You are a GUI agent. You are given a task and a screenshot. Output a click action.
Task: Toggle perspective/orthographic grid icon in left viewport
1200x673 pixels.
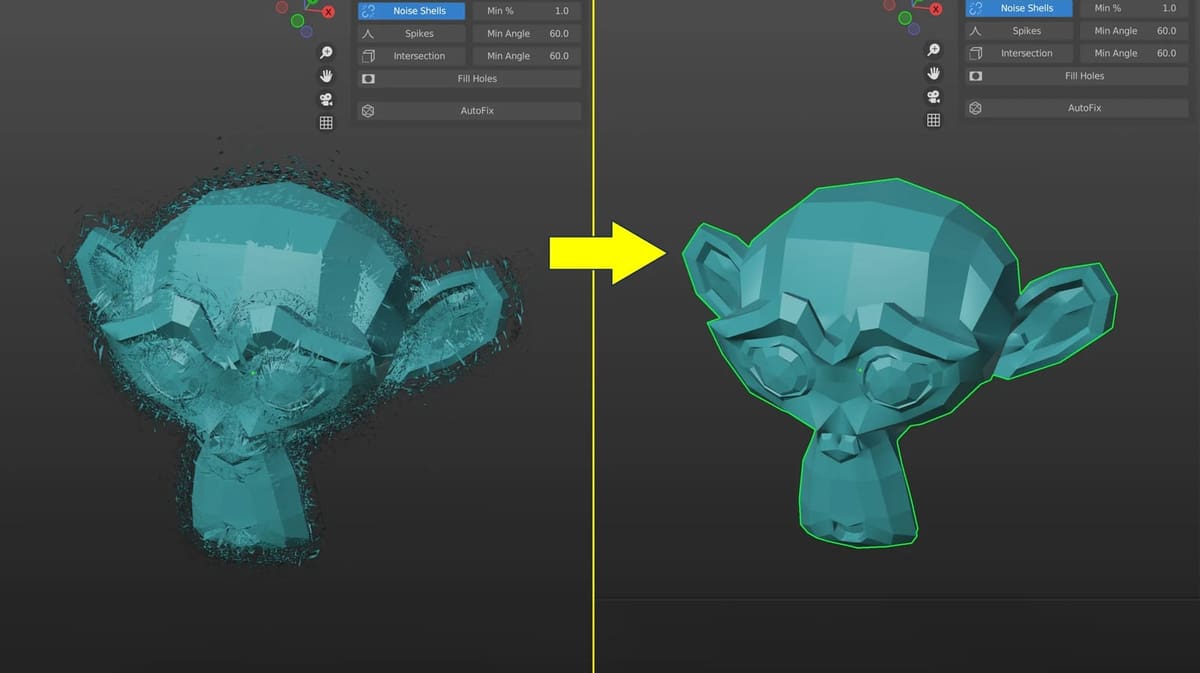(x=326, y=123)
